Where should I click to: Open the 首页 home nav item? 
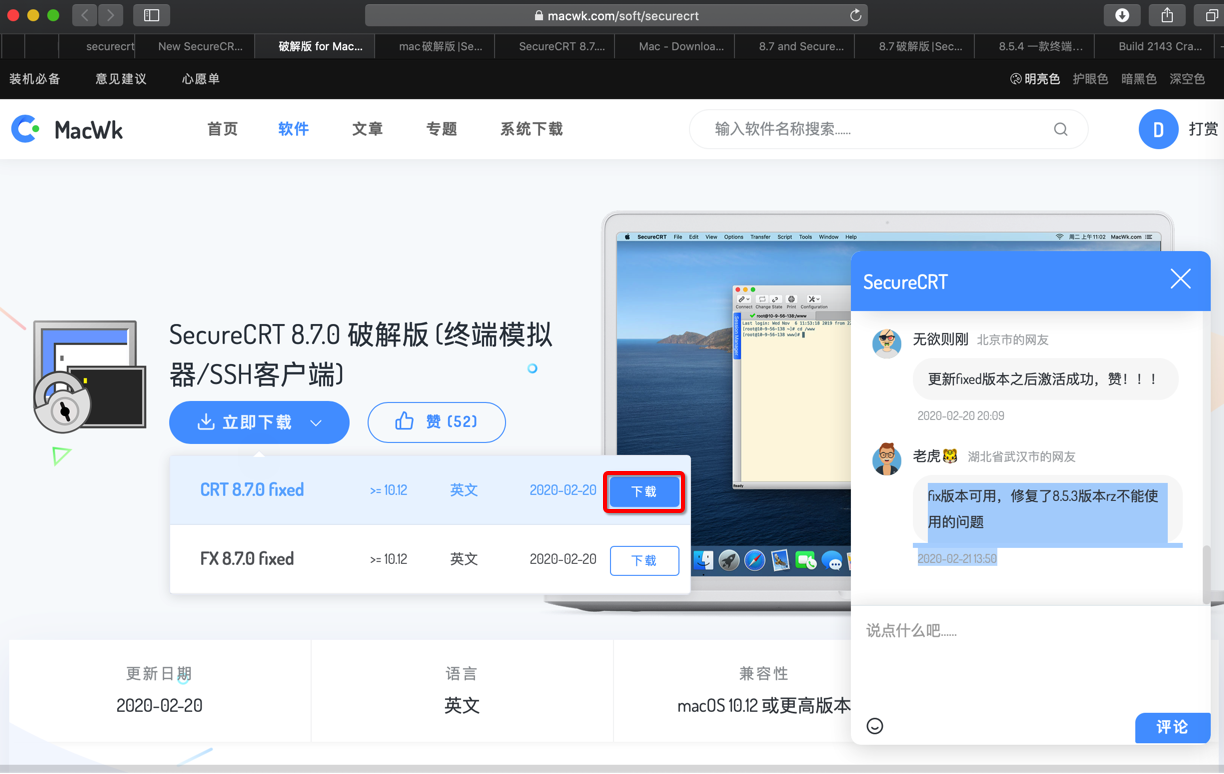click(222, 129)
